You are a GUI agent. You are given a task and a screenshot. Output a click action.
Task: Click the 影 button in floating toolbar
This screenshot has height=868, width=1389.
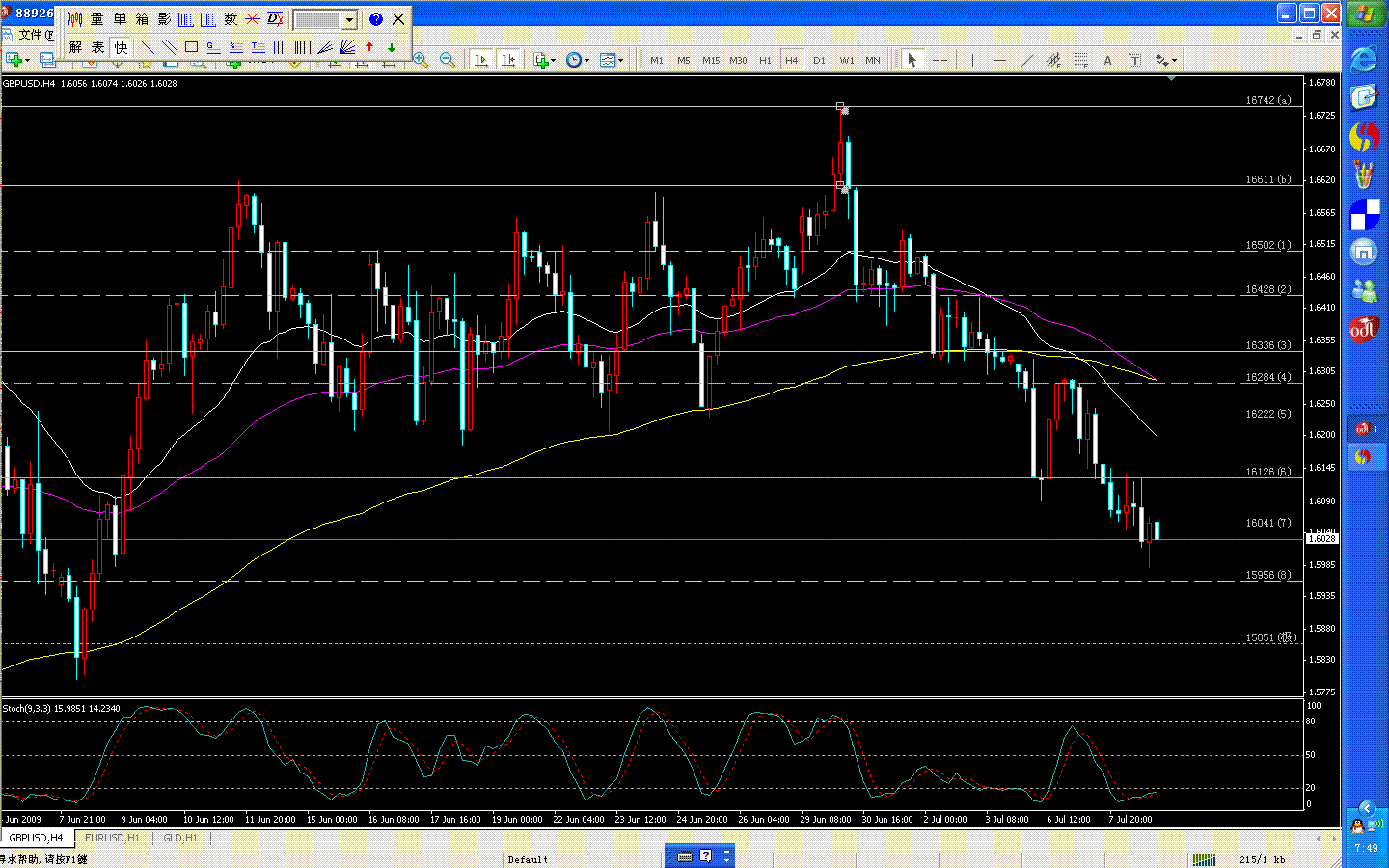(x=164, y=19)
